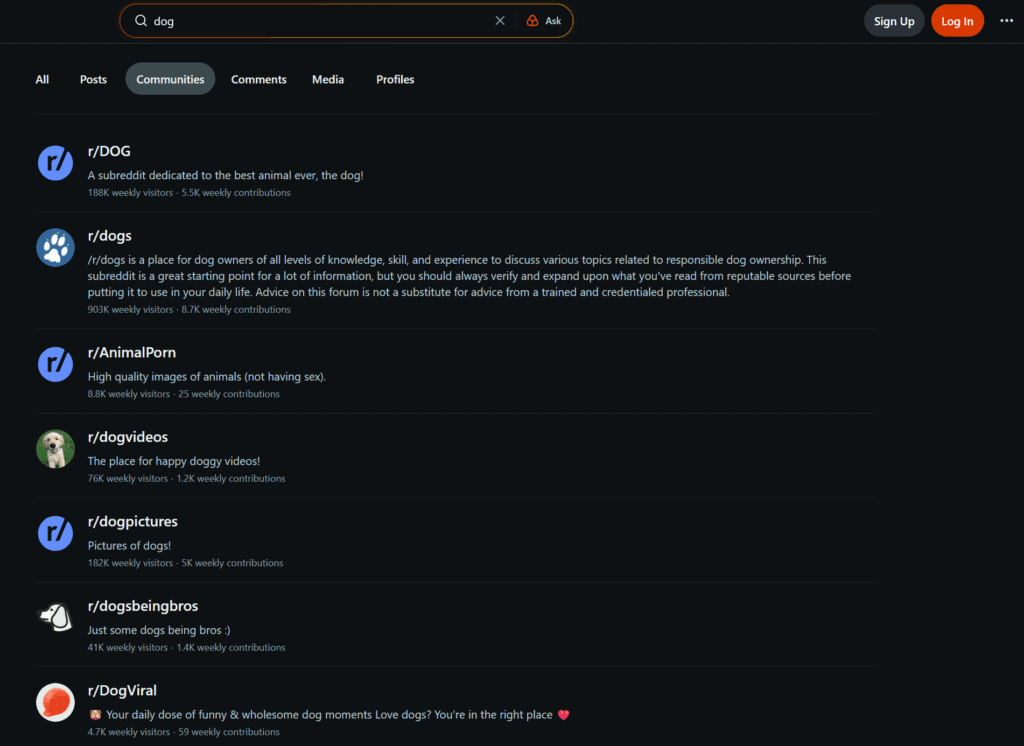This screenshot has height=746, width=1024.
Task: Switch to the Comments tab
Action: coord(259,79)
